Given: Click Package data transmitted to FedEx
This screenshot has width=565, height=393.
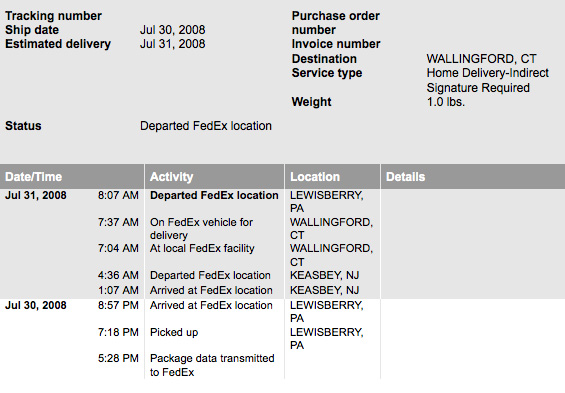Looking at the screenshot, I should [x=212, y=365].
